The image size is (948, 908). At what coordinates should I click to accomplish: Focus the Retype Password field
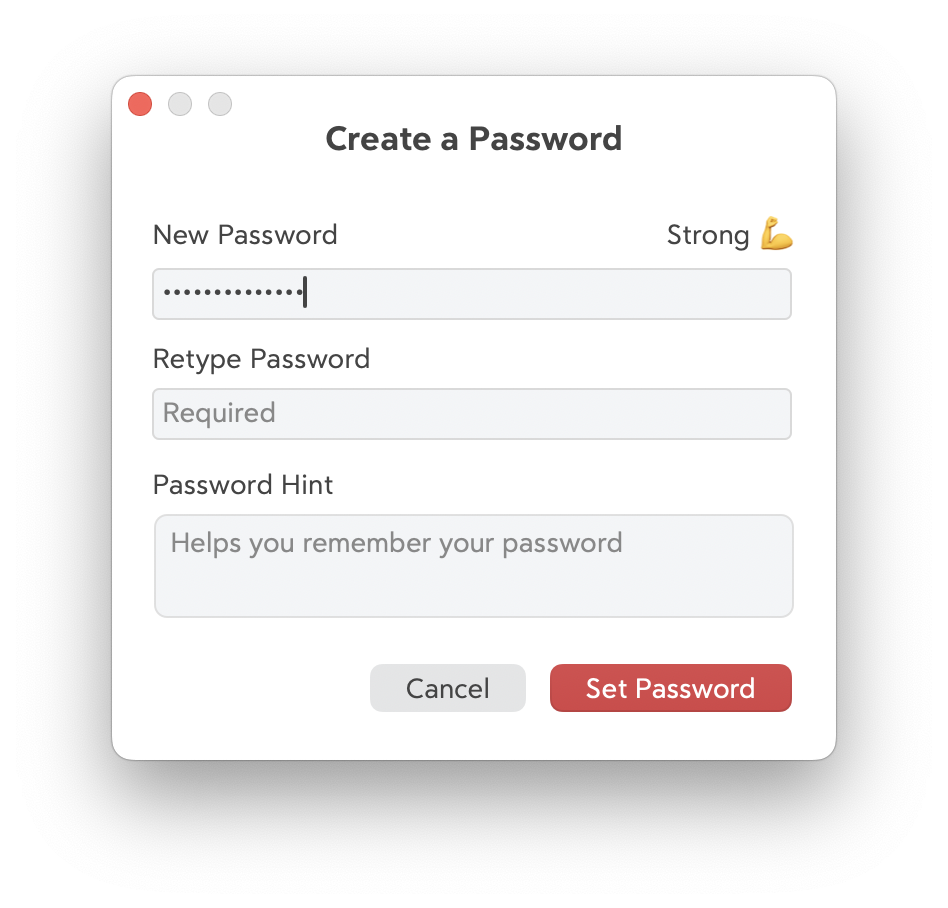[x=472, y=414]
